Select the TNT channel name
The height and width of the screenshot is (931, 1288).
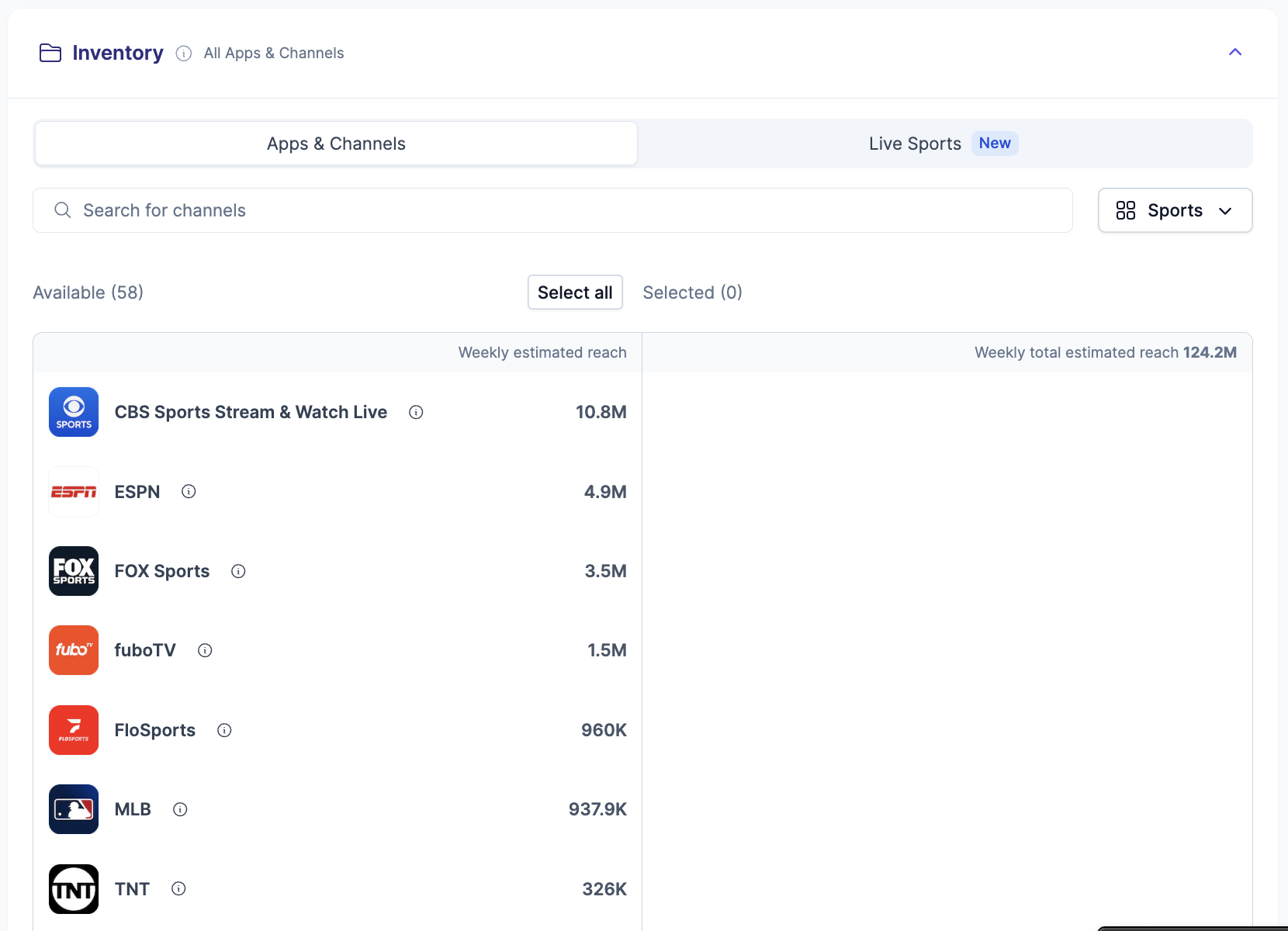pos(132,889)
